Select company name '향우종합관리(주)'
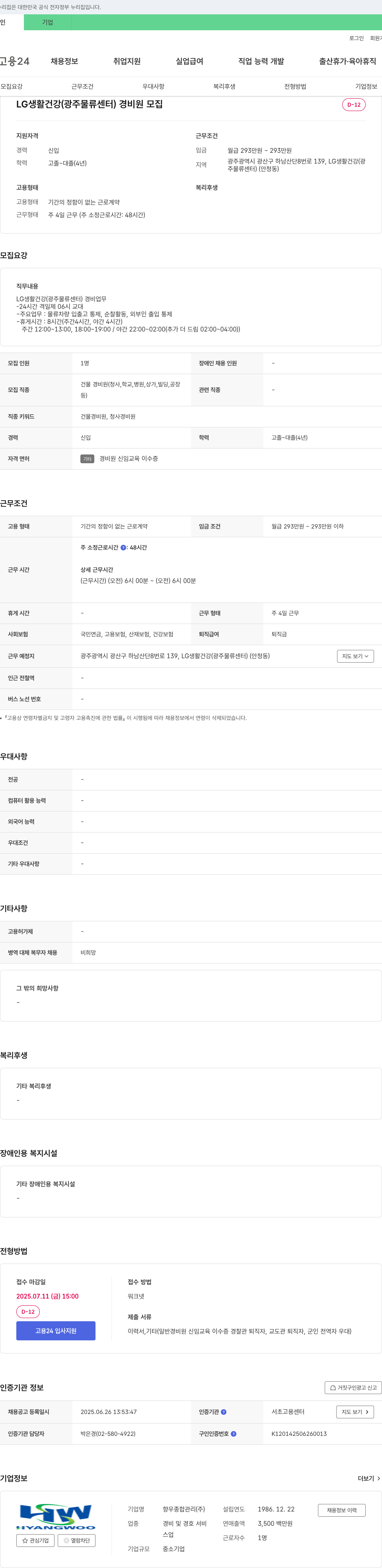 [x=184, y=1509]
